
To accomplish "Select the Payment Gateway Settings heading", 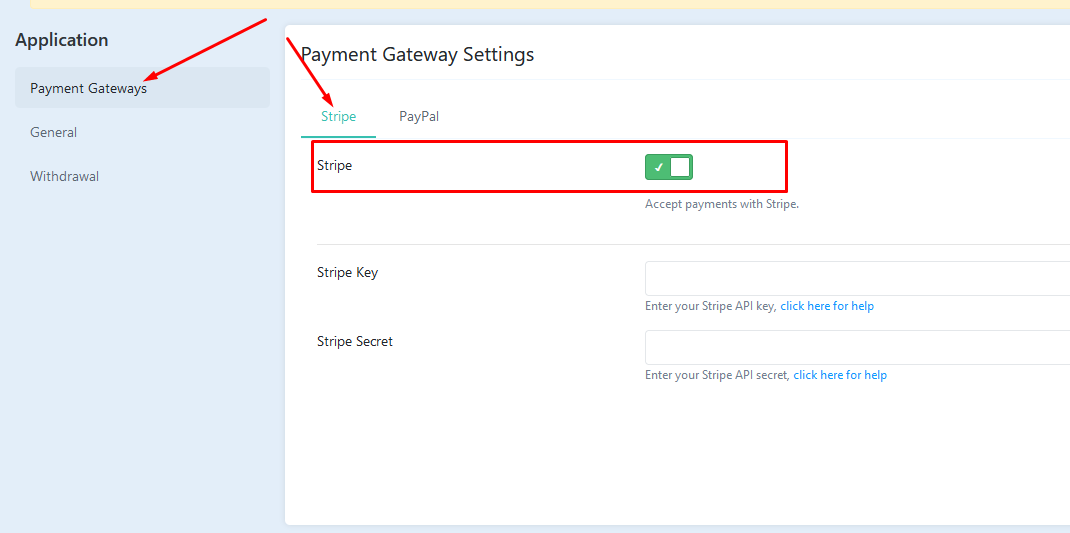I will [418, 54].
